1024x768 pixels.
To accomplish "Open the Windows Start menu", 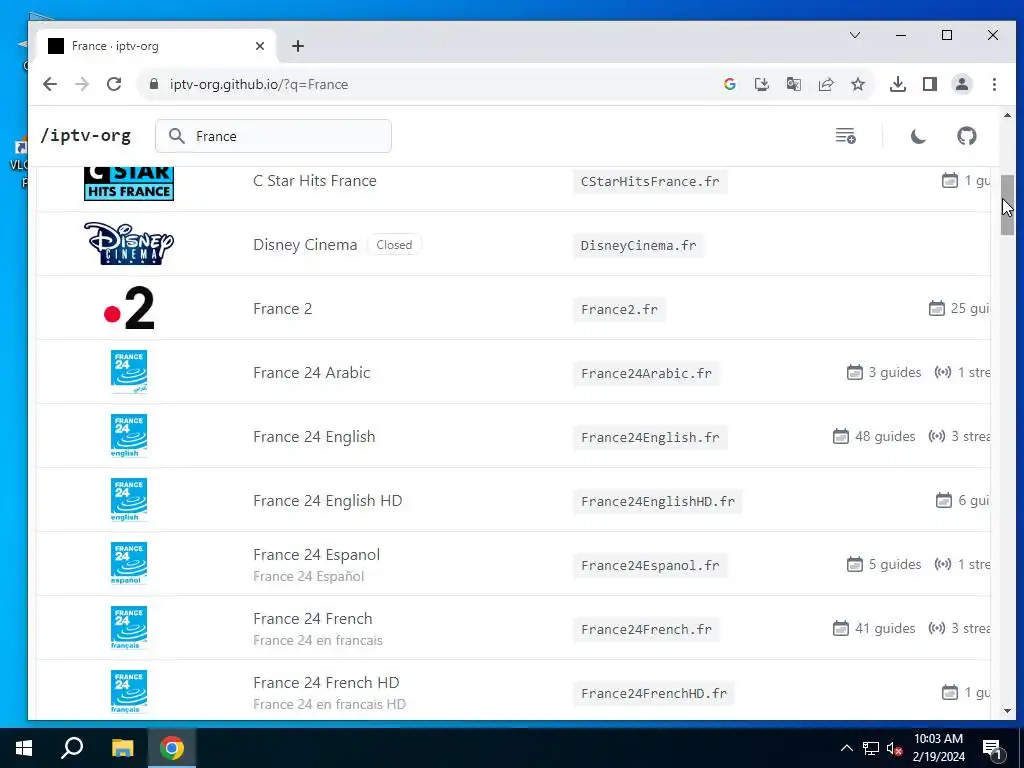I will click(x=24, y=748).
